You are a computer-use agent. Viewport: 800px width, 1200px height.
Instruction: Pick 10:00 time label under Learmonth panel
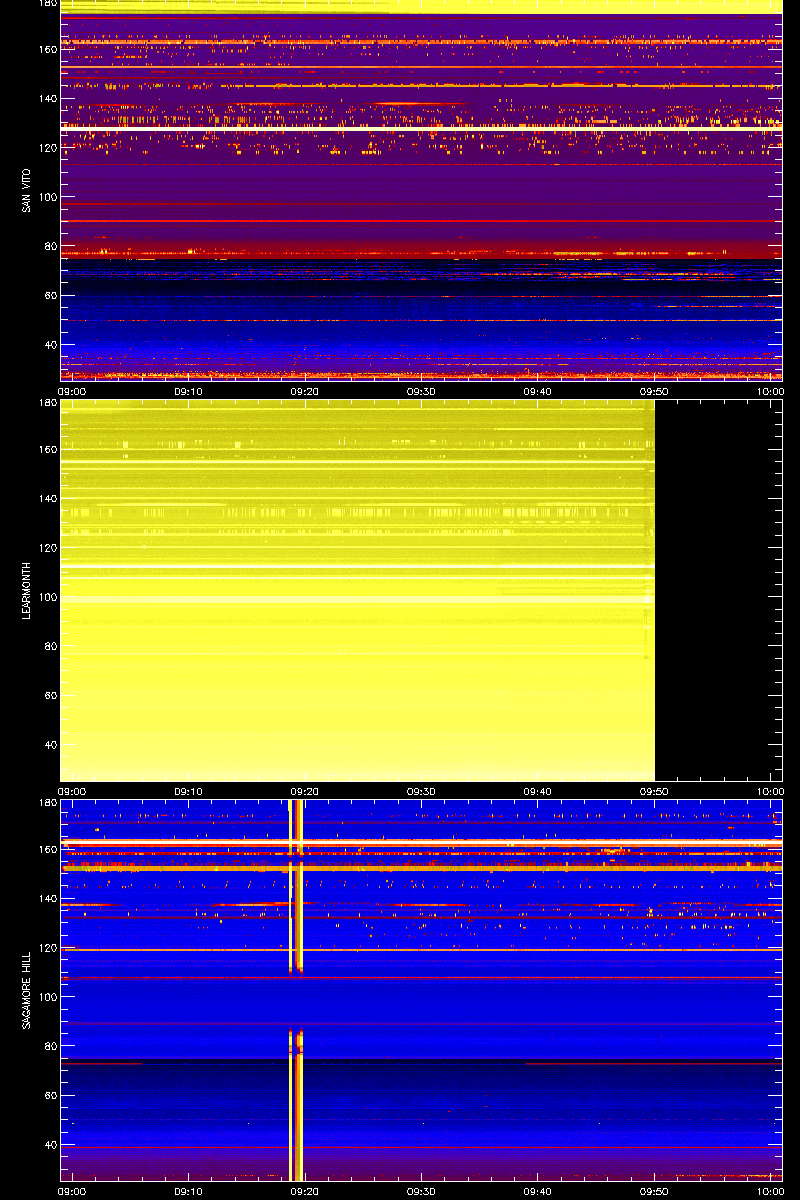tap(770, 791)
